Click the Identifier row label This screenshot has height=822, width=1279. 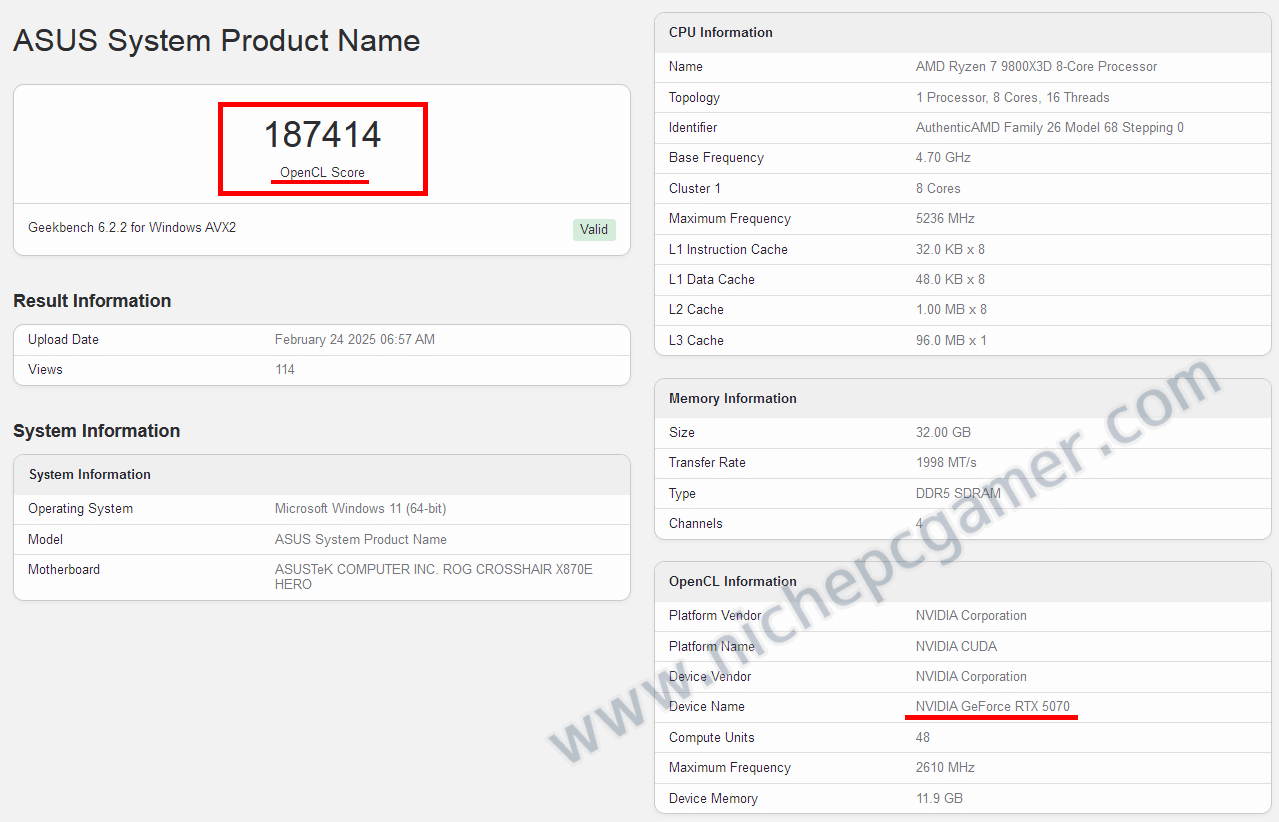693,127
